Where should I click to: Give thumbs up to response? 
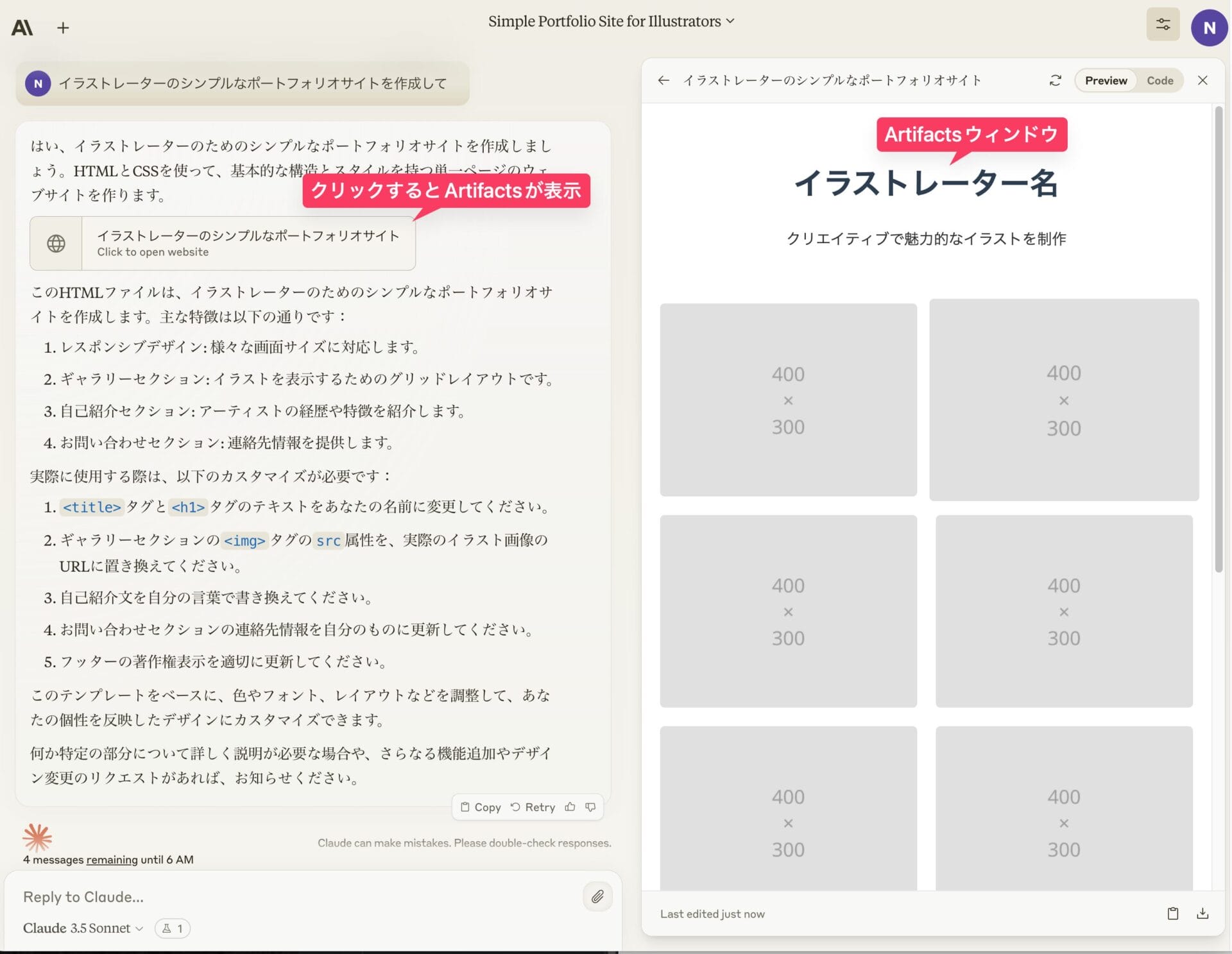click(x=570, y=807)
